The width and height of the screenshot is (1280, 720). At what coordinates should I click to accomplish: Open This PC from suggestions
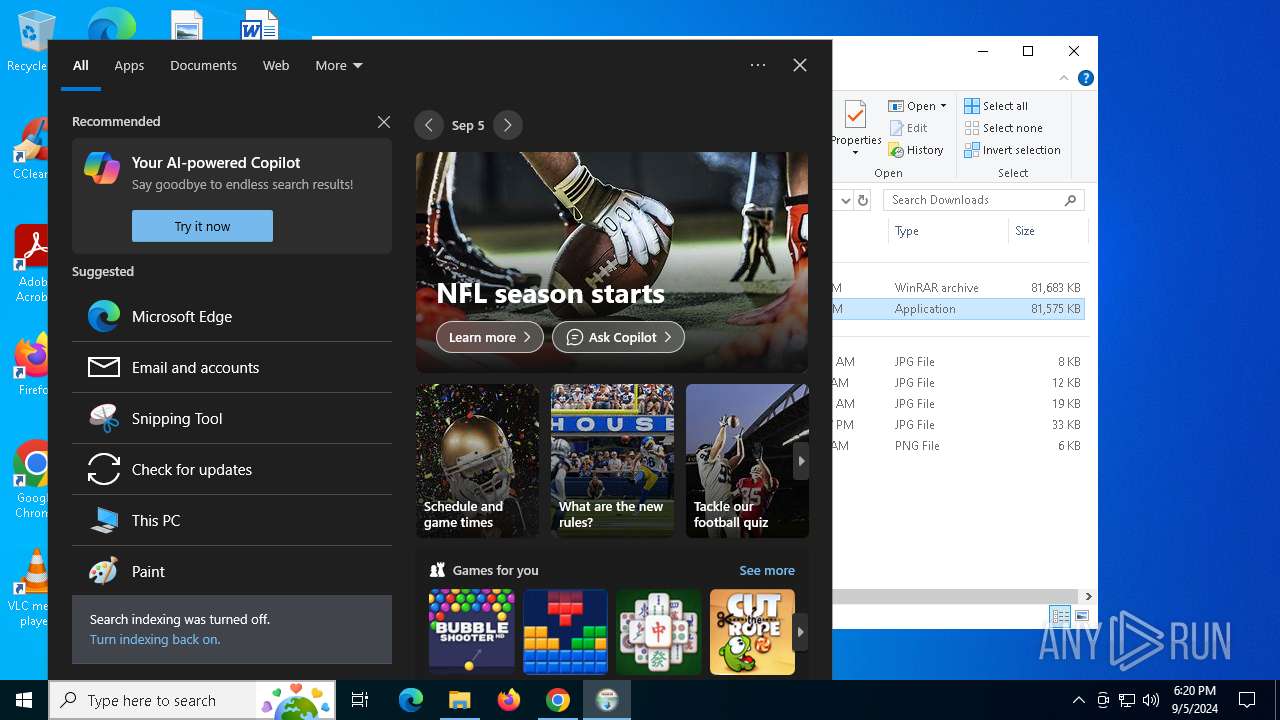tap(232, 520)
